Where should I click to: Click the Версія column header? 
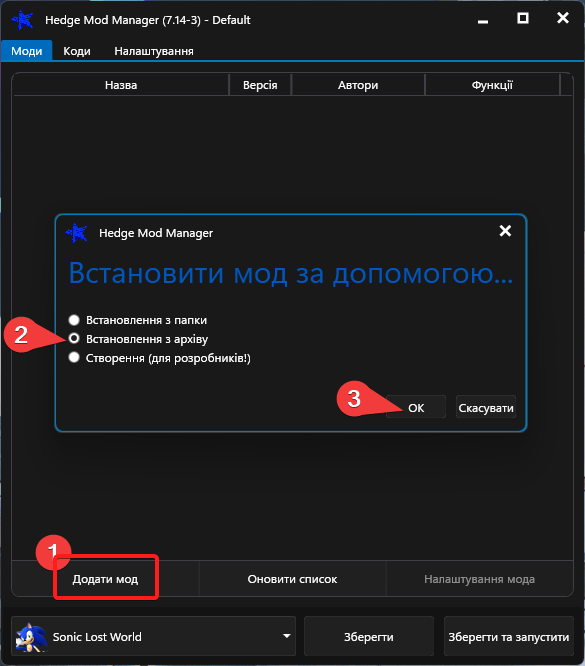coord(260,85)
